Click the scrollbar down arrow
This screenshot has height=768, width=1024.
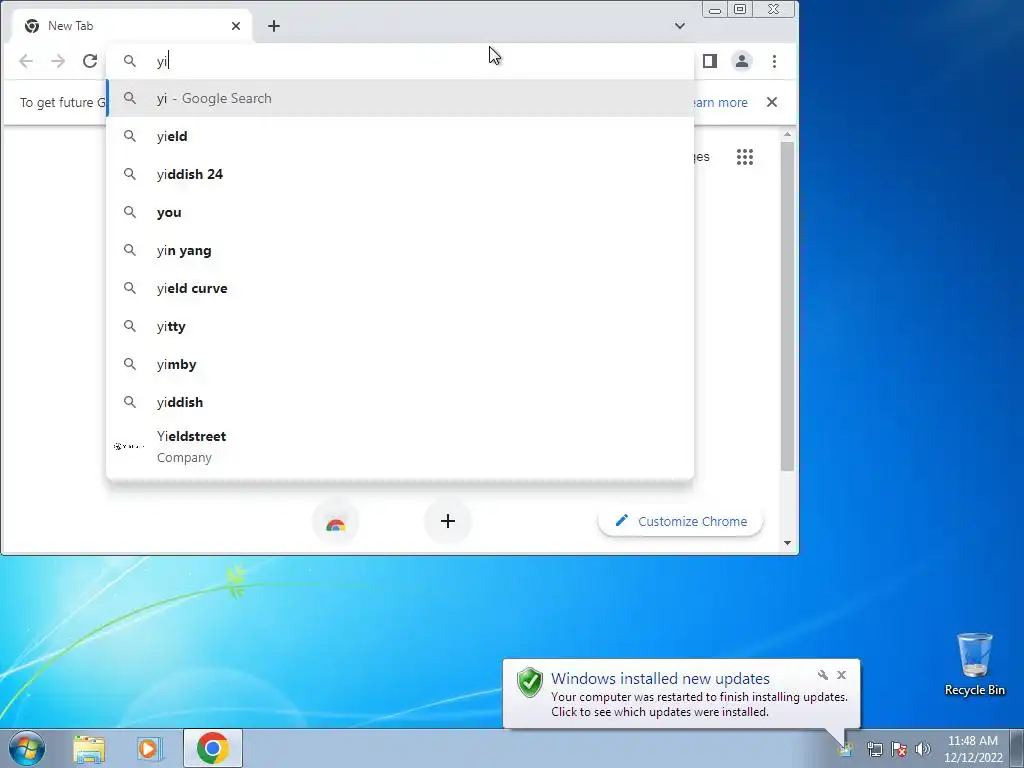(788, 543)
